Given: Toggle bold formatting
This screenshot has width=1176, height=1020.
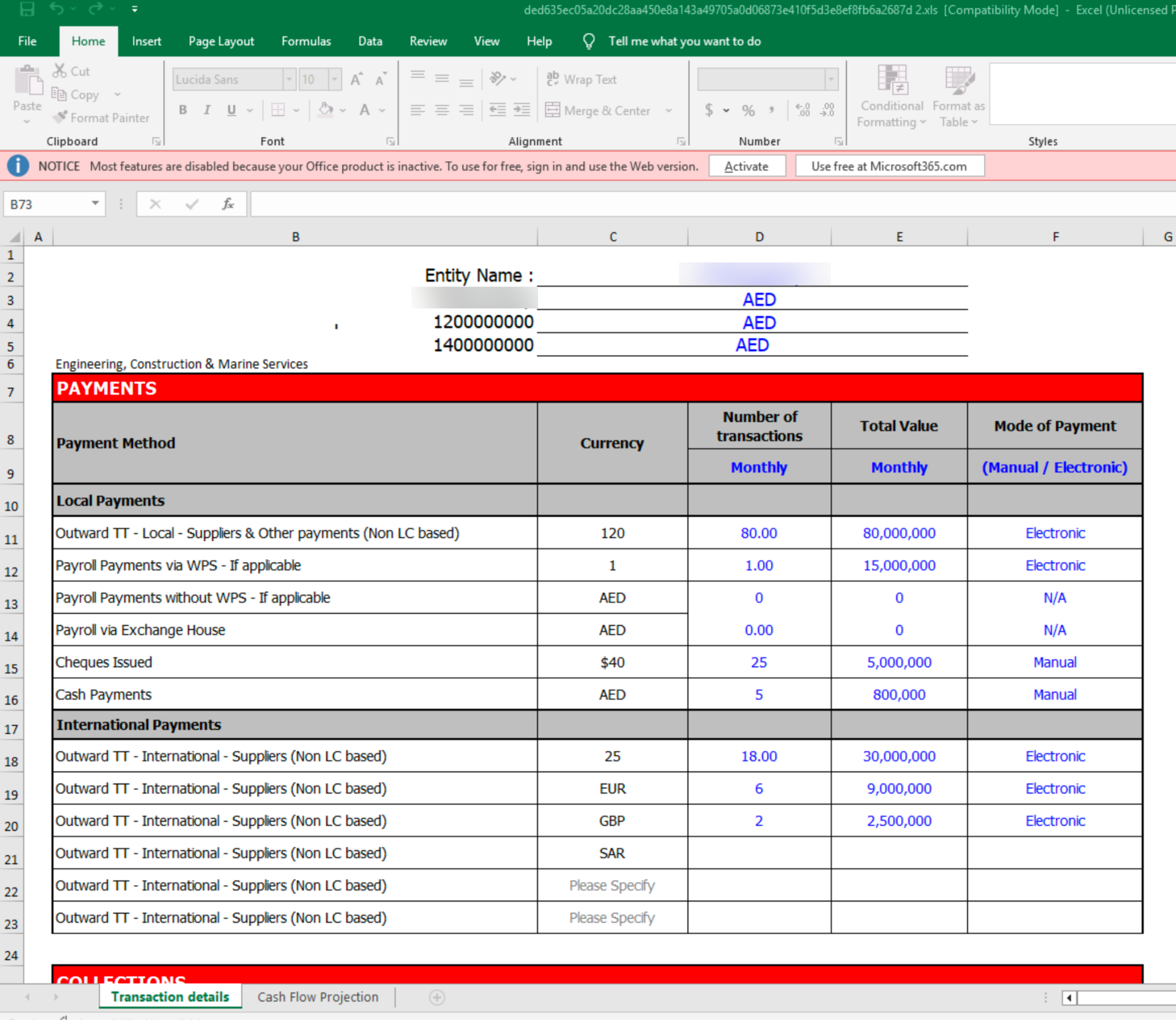Looking at the screenshot, I should 183,110.
